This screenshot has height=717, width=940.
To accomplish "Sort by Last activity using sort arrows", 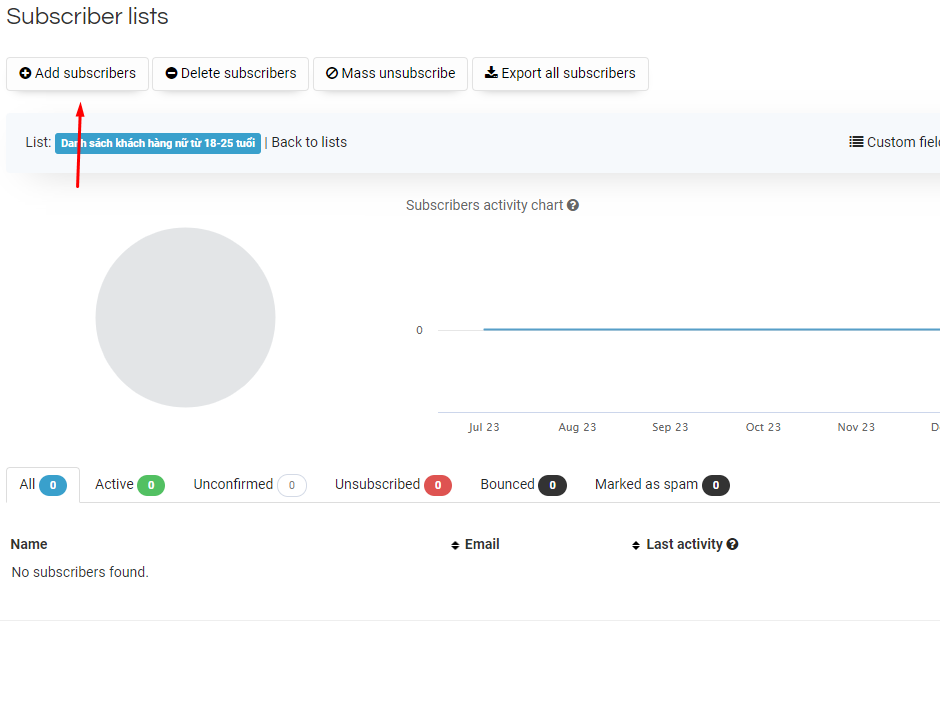I will (636, 545).
